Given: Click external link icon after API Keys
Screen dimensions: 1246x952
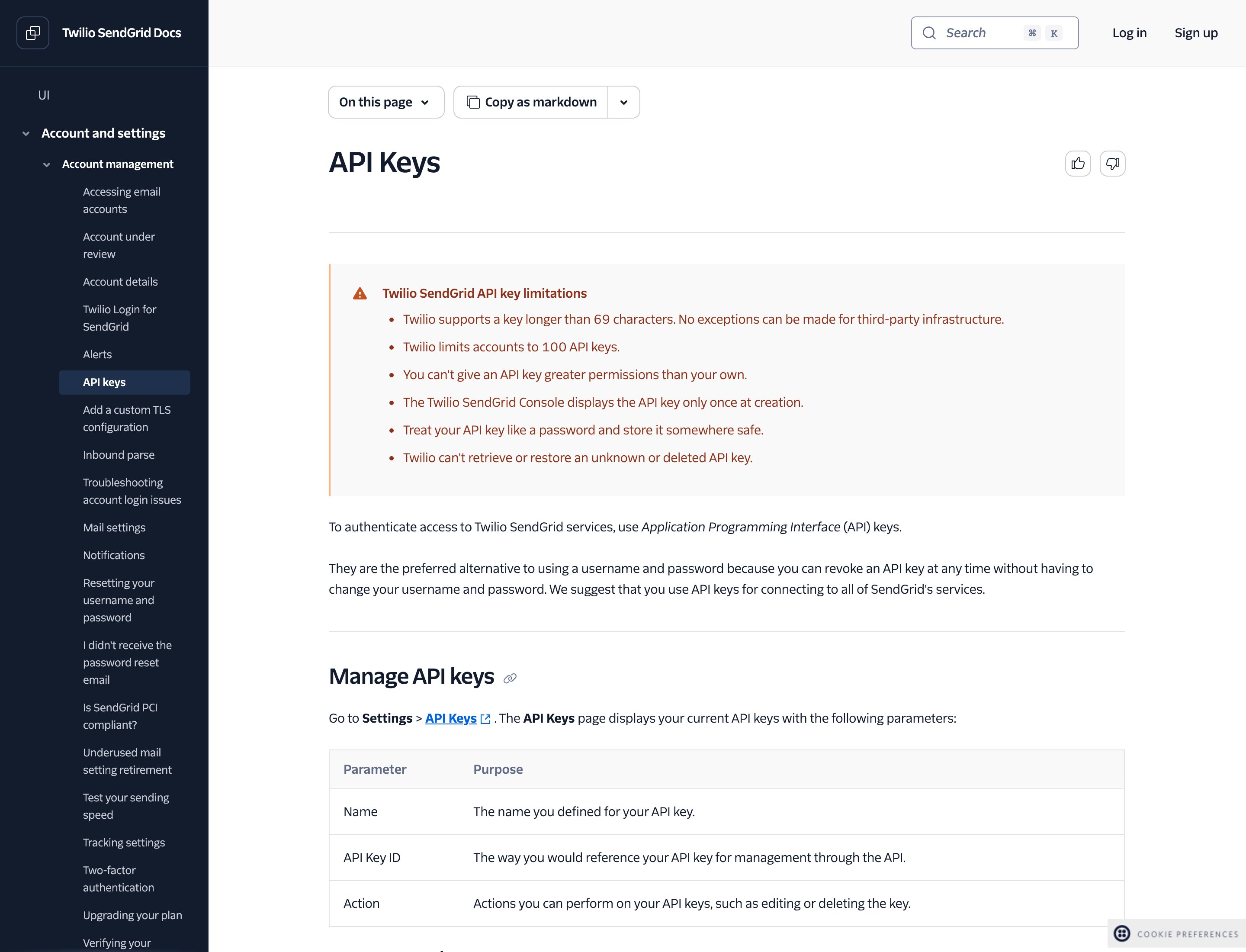Looking at the screenshot, I should click(x=485, y=719).
